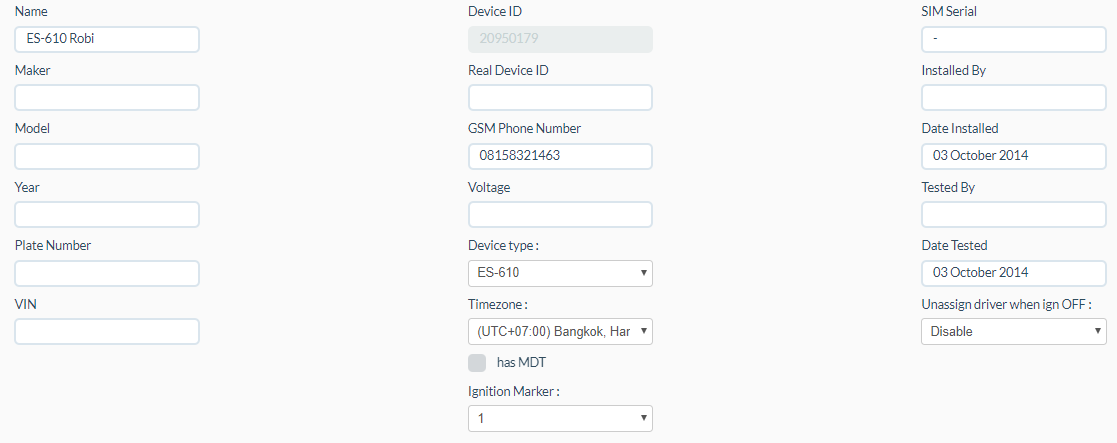Focus the Voltage input field
Image resolution: width=1117 pixels, height=443 pixels.
click(560, 214)
